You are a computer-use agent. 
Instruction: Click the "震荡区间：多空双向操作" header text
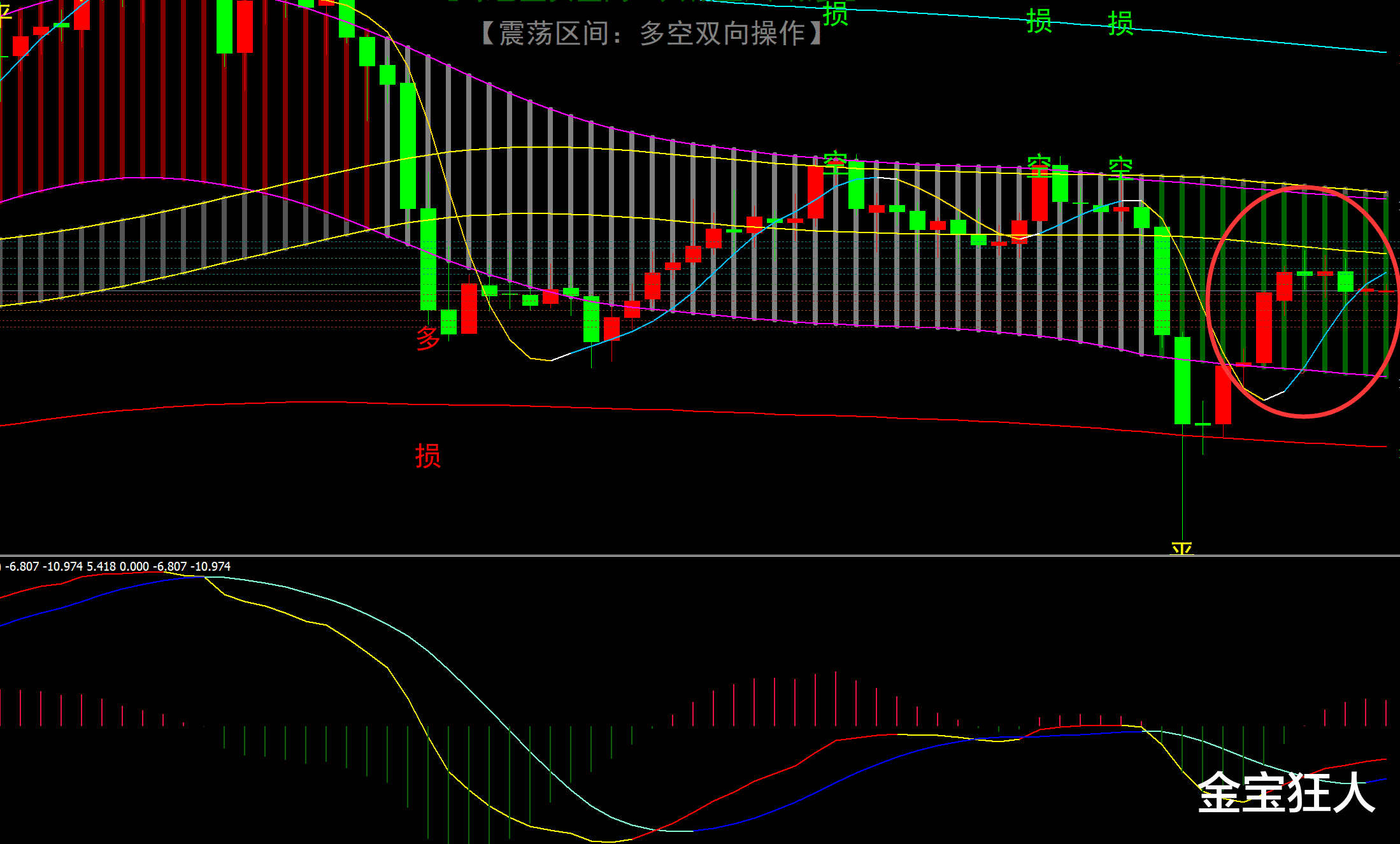tap(651, 33)
